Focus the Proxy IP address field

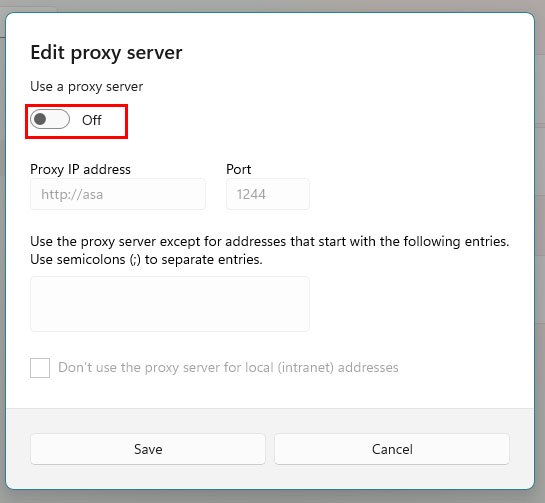[118, 194]
